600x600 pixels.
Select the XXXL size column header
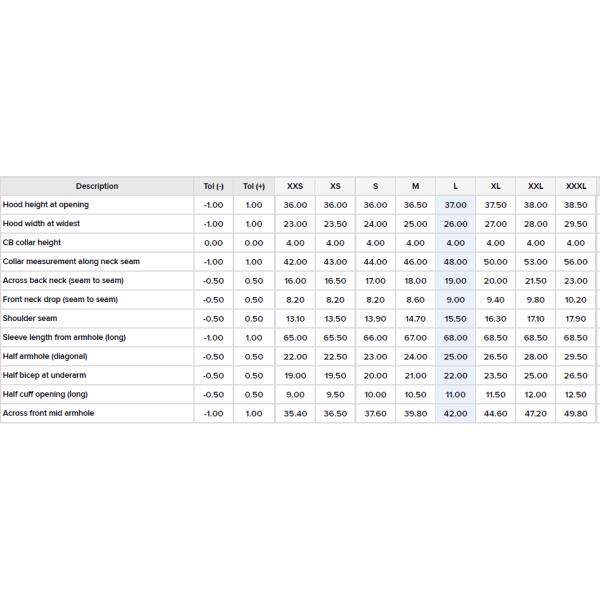576,186
